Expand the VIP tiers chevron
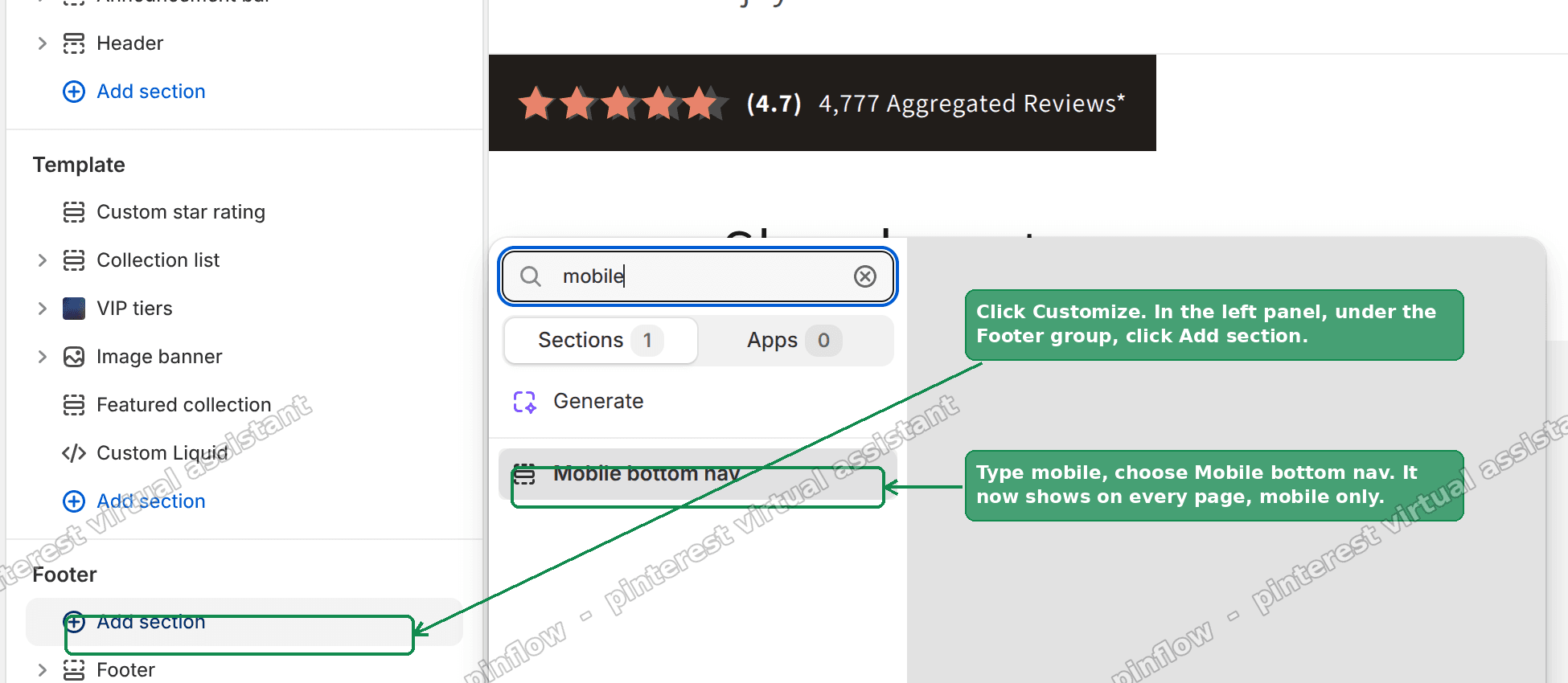The image size is (1568, 683). click(x=43, y=309)
